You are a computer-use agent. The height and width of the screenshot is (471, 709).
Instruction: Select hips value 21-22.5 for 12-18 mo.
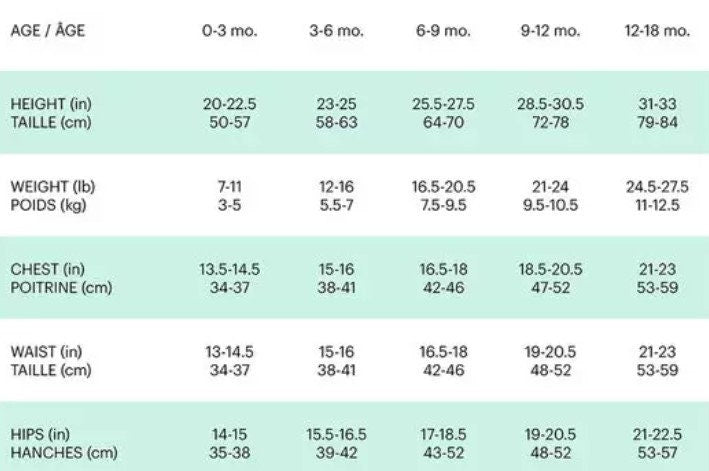pyautogui.click(x=657, y=434)
